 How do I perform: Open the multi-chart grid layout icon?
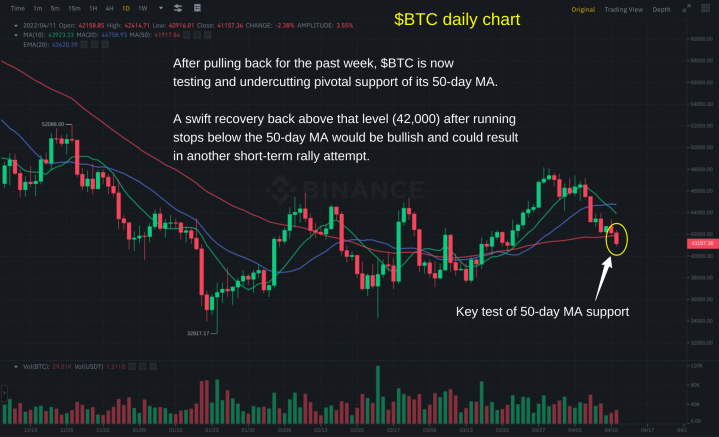tap(706, 8)
